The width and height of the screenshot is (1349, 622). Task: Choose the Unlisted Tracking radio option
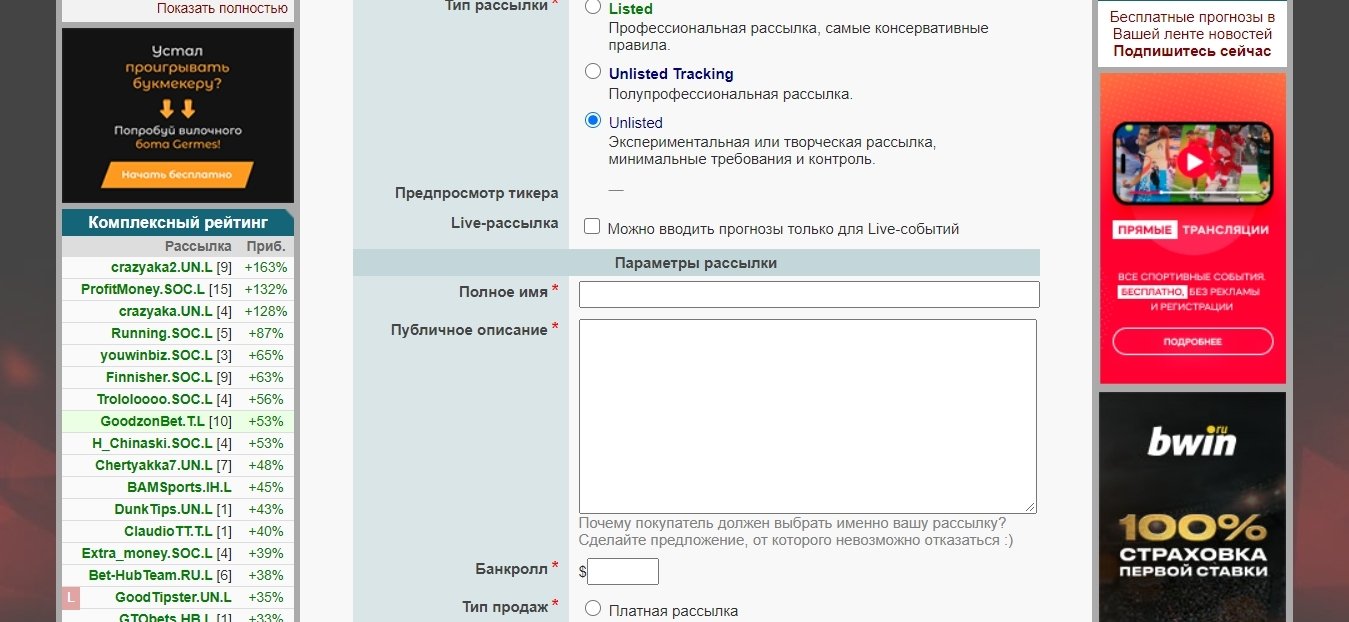[x=593, y=72]
